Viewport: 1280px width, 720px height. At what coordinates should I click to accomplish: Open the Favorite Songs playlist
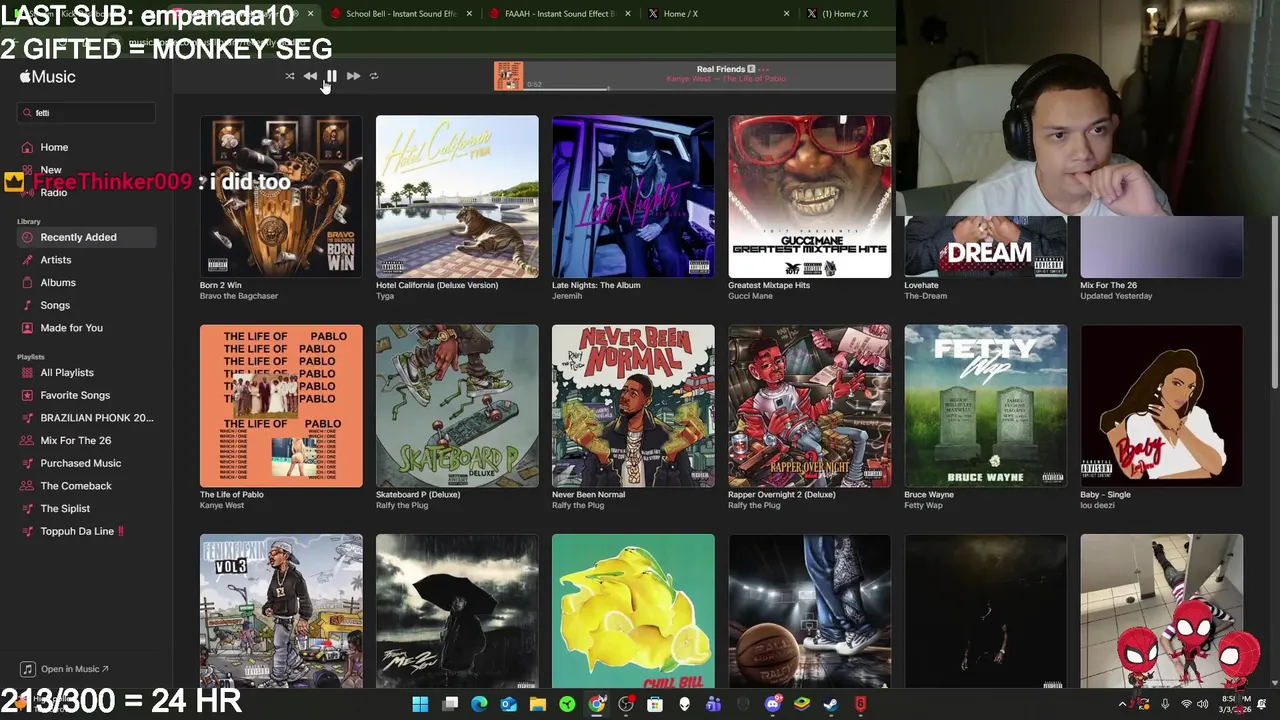click(75, 395)
